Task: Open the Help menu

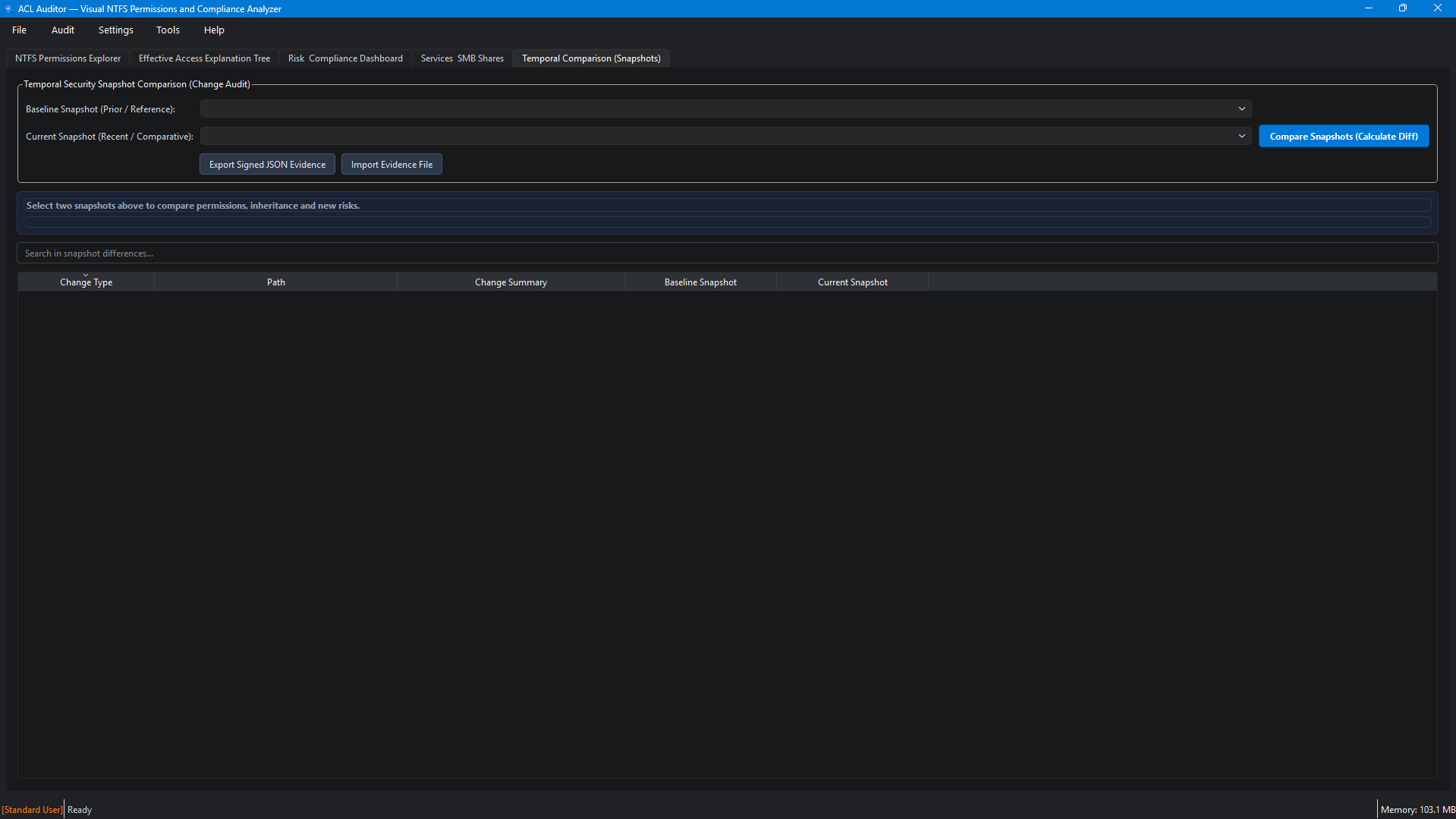Action: (214, 30)
